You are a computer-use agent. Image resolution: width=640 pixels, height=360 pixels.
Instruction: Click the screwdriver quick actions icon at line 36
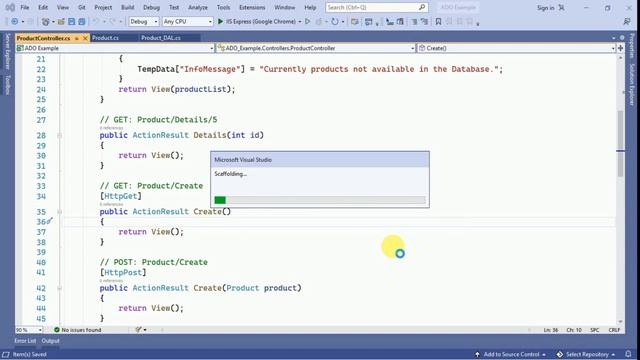coord(49,221)
